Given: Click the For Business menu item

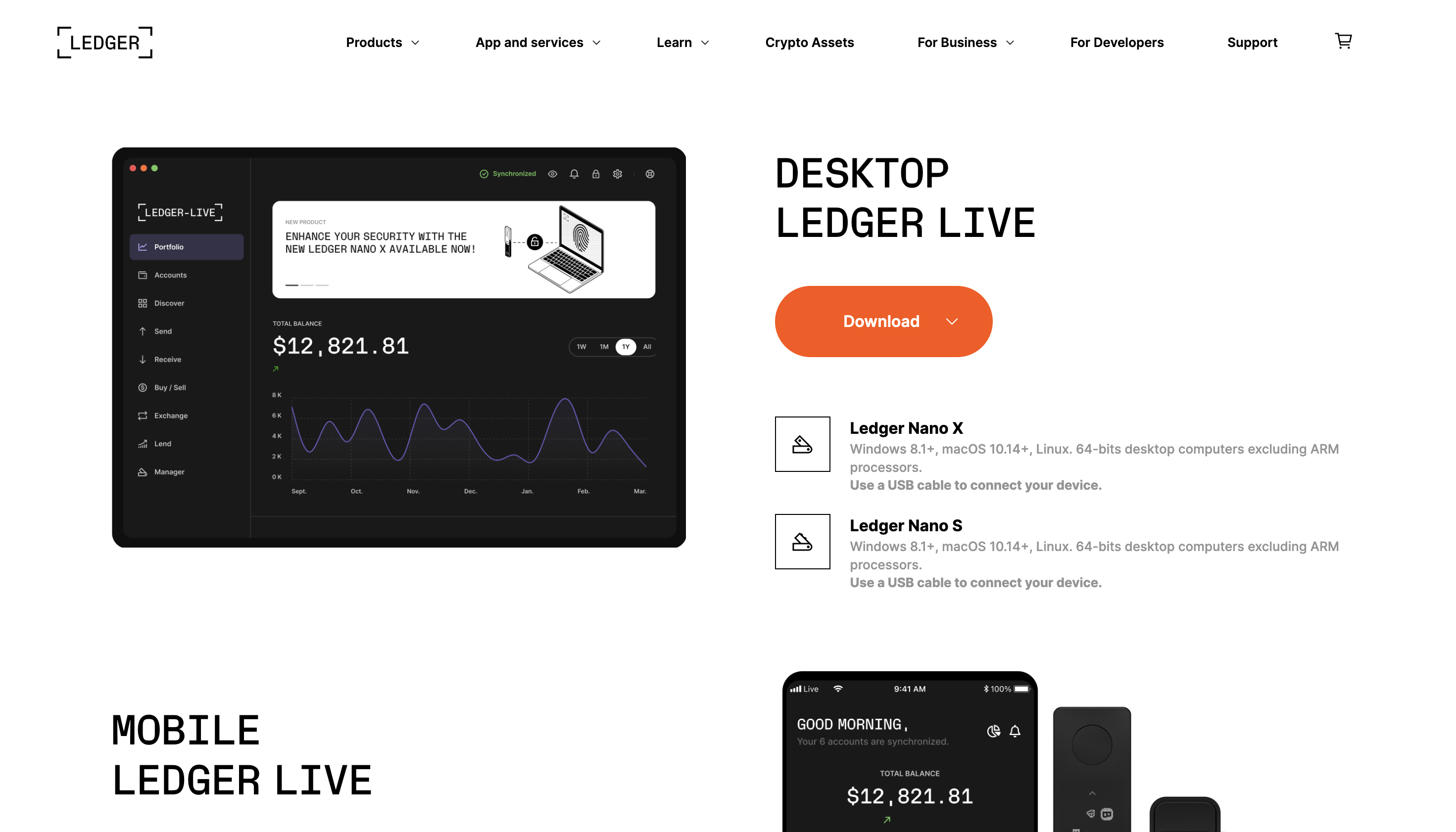Looking at the screenshot, I should (x=957, y=42).
